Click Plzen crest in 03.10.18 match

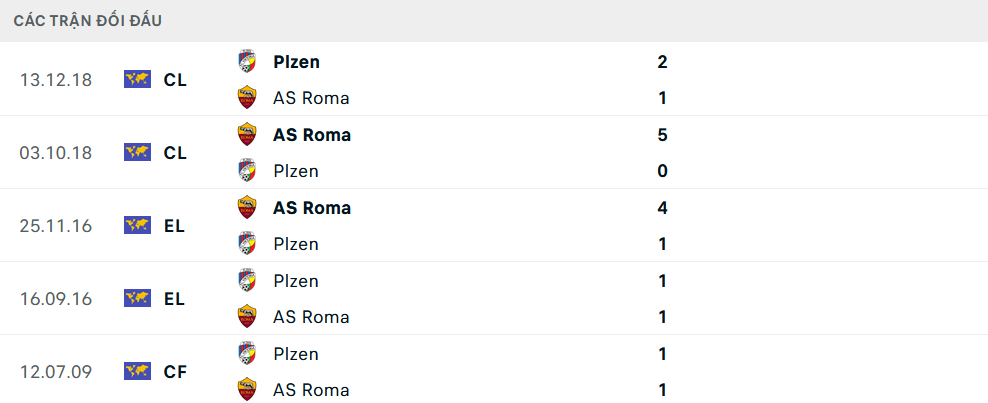click(x=247, y=171)
